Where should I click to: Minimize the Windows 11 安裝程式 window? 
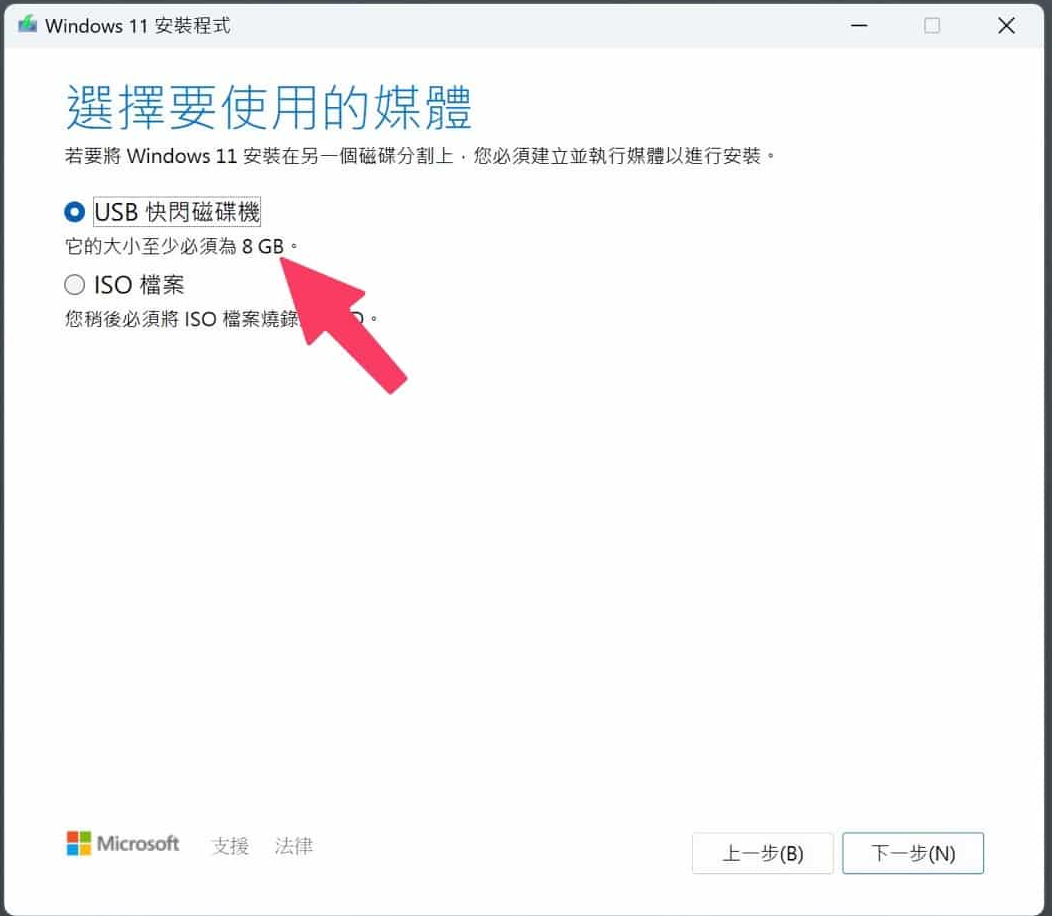(x=859, y=26)
